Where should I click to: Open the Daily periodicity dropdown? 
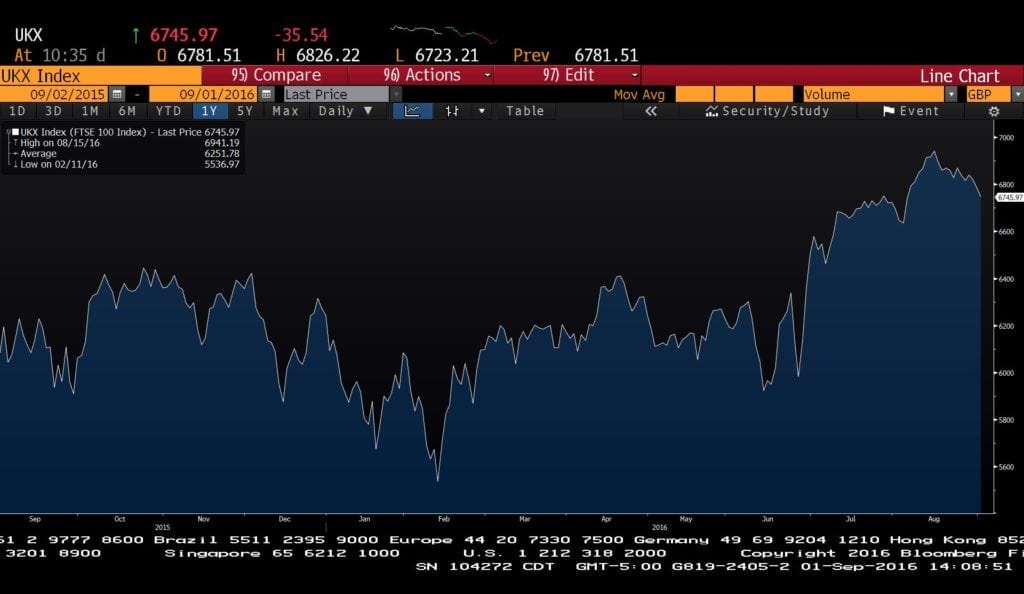[x=345, y=111]
